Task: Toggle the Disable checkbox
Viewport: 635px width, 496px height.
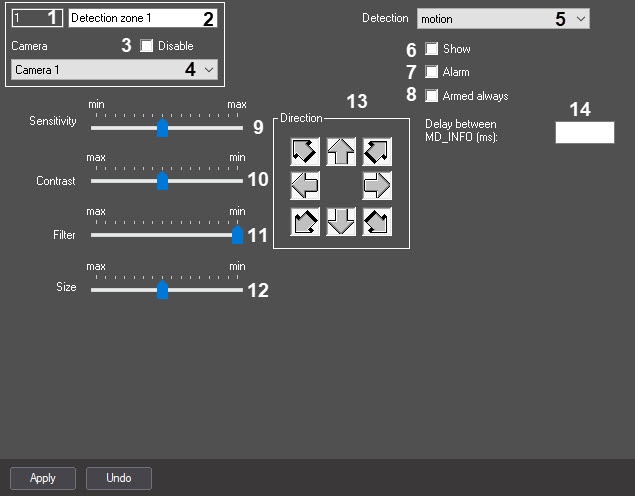Action: pos(148,46)
